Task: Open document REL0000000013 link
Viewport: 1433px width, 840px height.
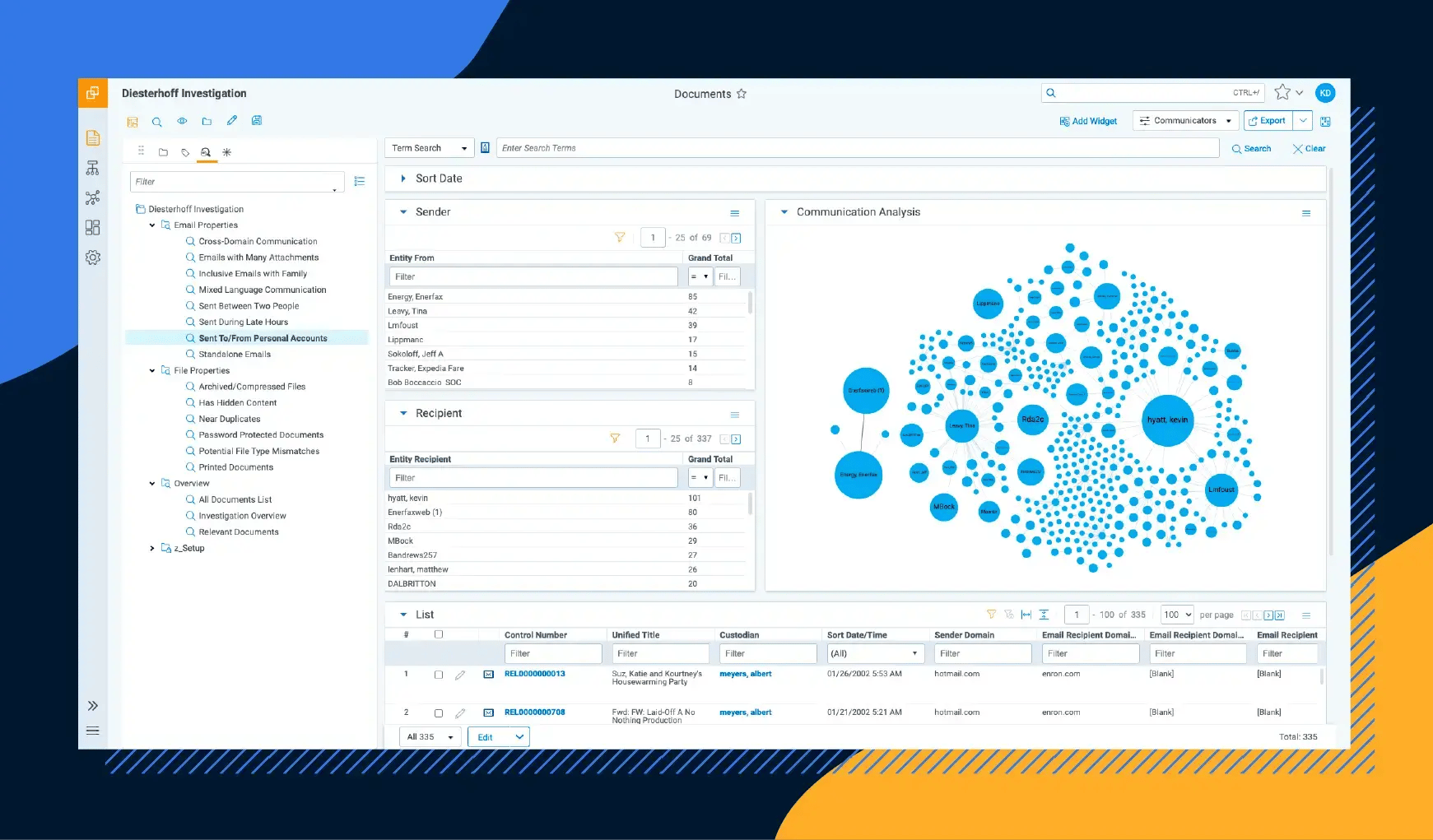Action: click(534, 674)
